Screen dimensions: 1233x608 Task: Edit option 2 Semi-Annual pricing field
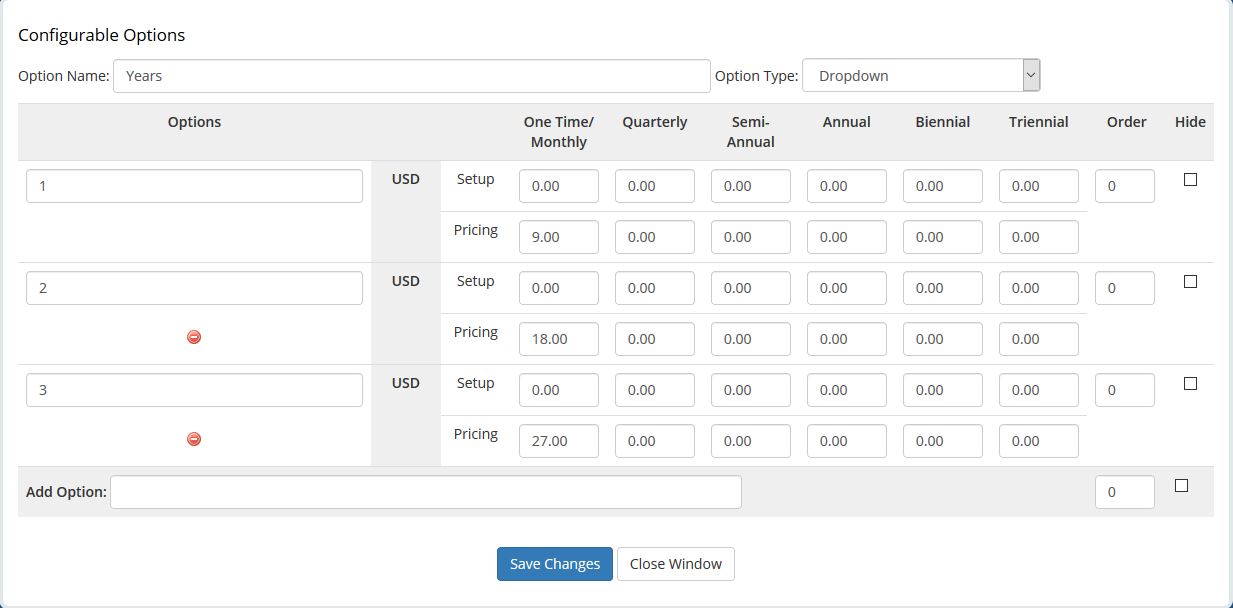tap(751, 339)
